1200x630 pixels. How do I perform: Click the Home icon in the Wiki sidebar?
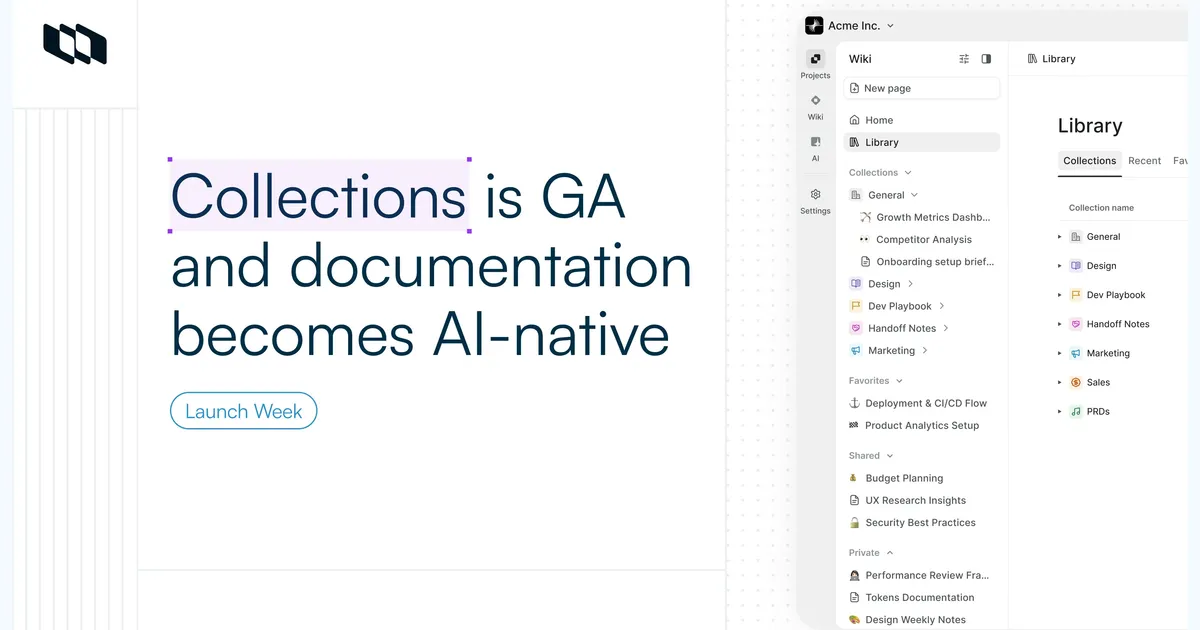coord(854,120)
